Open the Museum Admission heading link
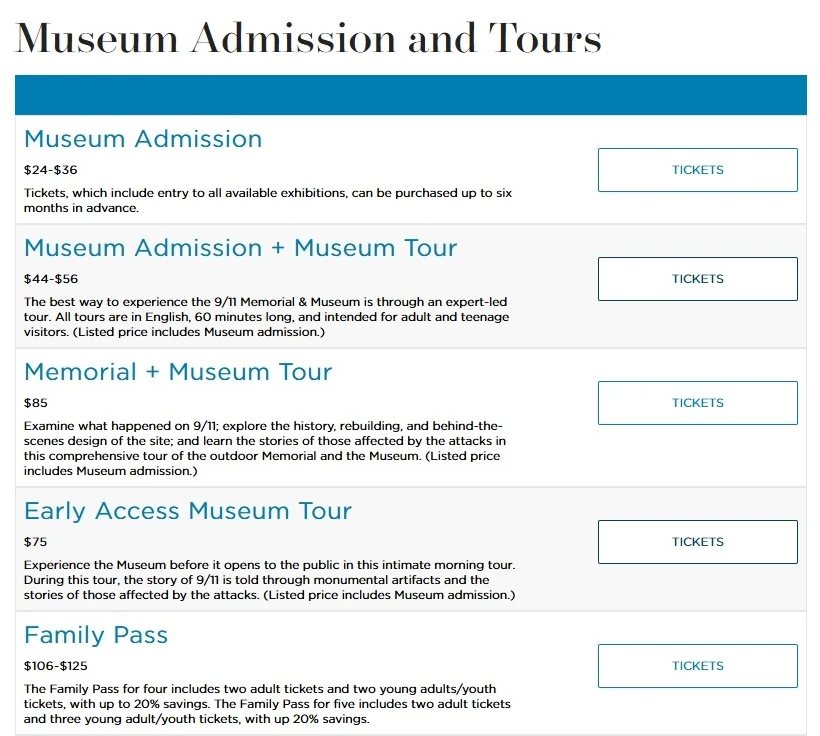This screenshot has height=736, width=820. pyautogui.click(x=144, y=141)
